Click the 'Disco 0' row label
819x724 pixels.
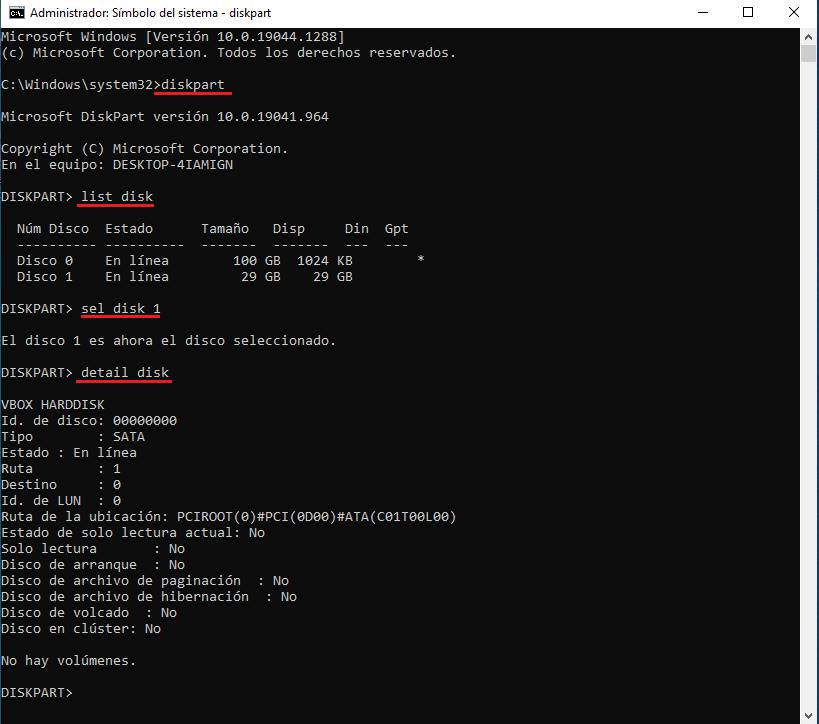pyautogui.click(x=44, y=261)
